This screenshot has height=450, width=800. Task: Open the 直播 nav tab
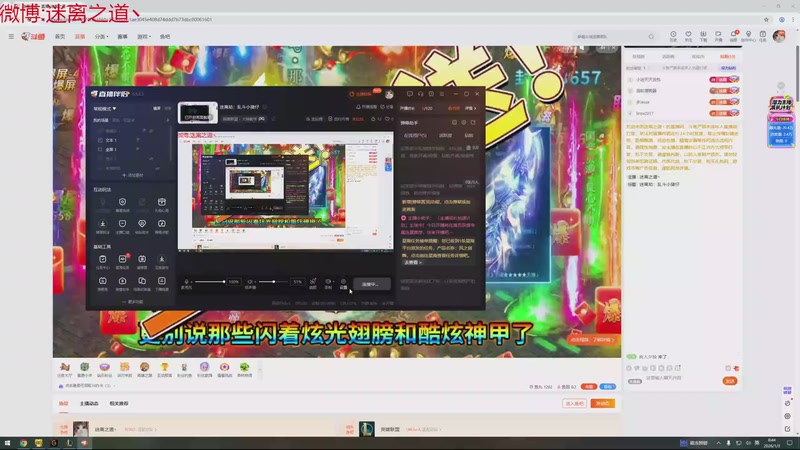[80, 37]
